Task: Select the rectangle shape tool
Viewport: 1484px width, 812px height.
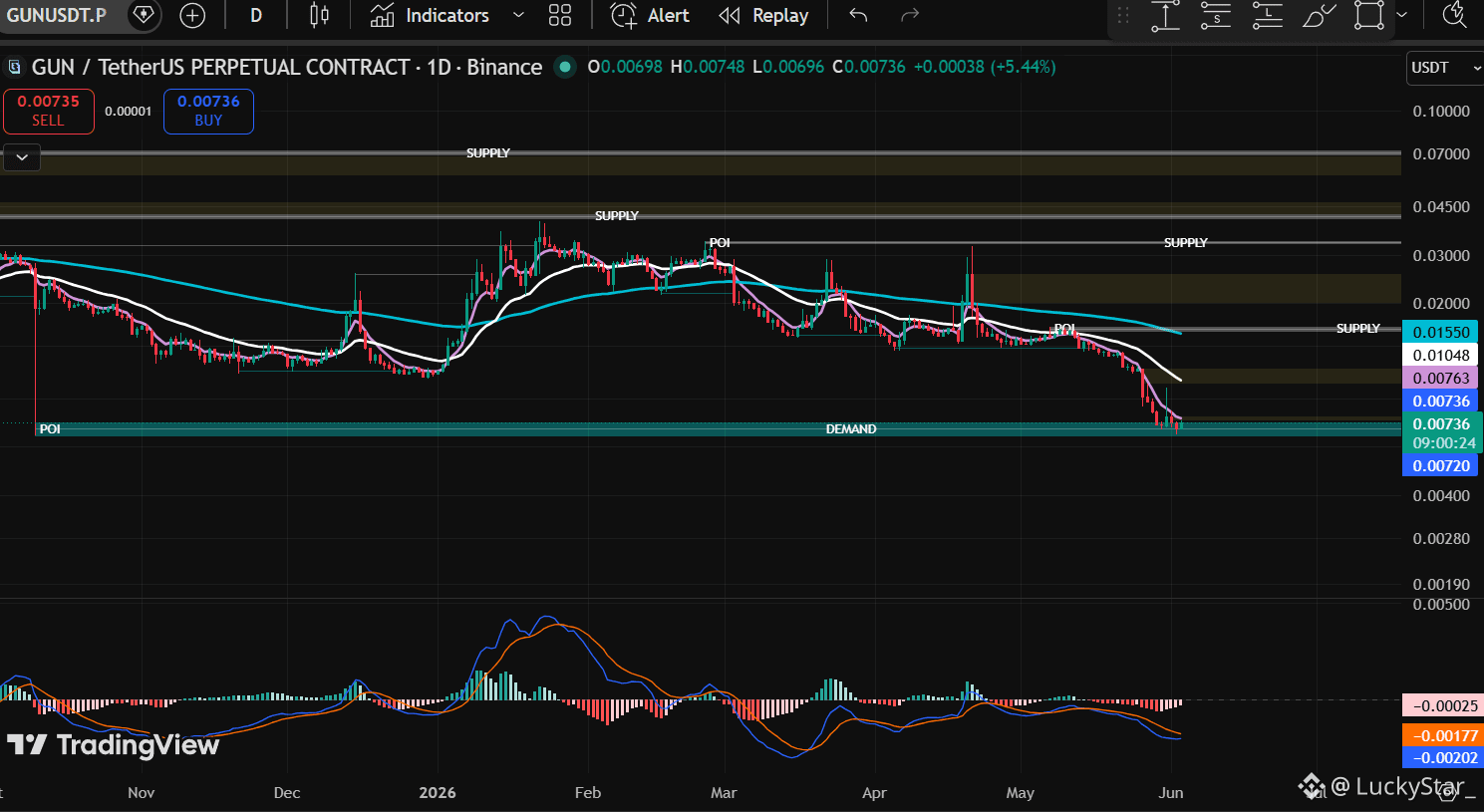Action: pos(1369,15)
